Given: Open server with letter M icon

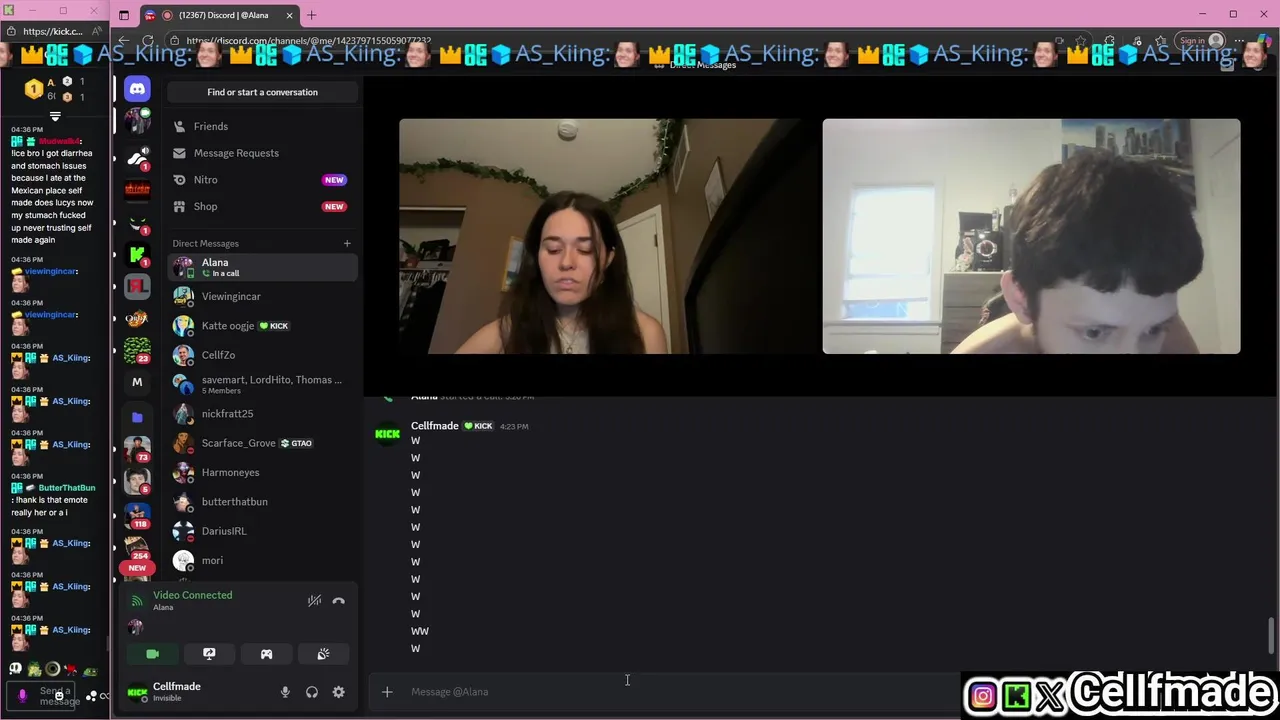Looking at the screenshot, I should pos(137,382).
